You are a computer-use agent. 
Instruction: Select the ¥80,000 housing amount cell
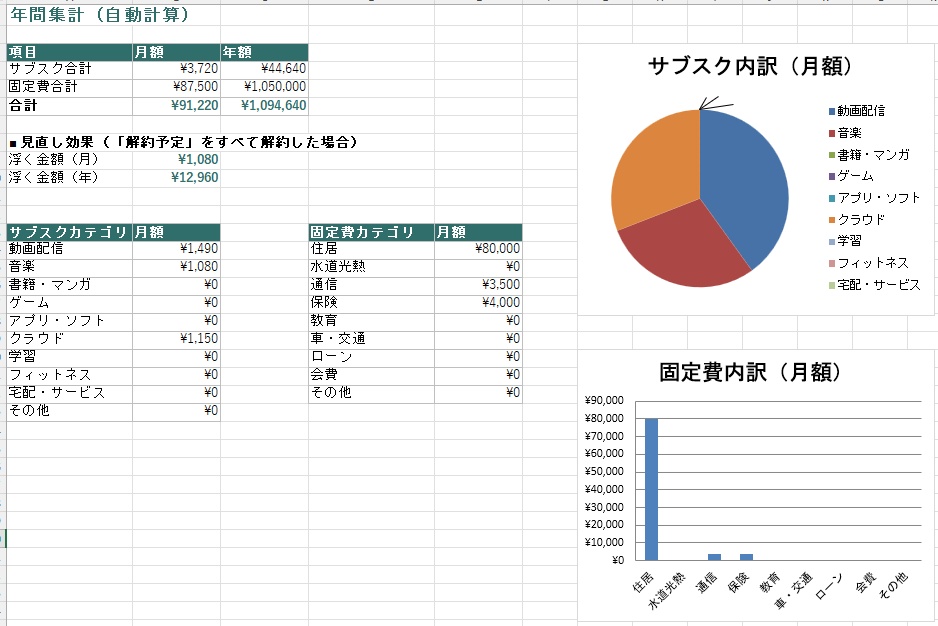tap(478, 249)
